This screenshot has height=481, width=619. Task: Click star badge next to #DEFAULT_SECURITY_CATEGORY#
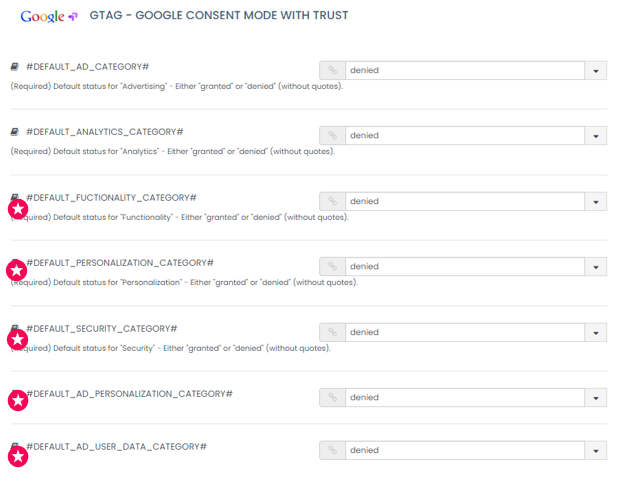click(17, 340)
